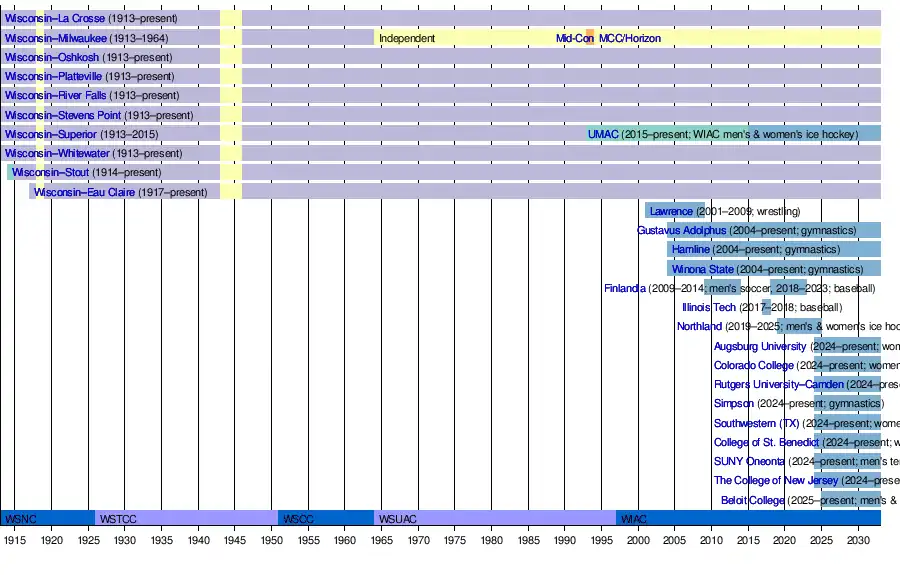Open the UMAC conference link

[x=603, y=134]
